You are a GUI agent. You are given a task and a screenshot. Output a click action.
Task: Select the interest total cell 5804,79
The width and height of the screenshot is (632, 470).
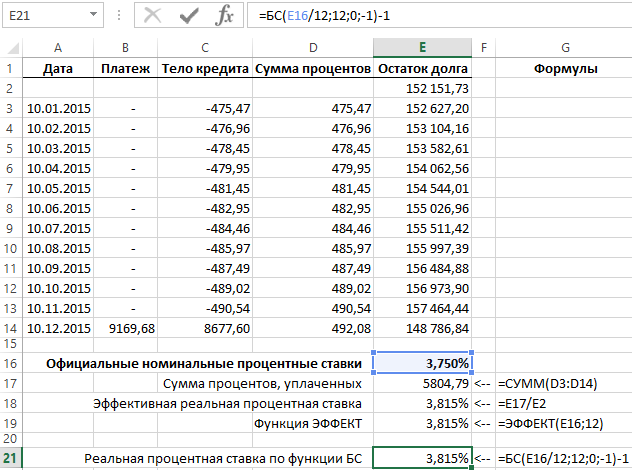(422, 383)
